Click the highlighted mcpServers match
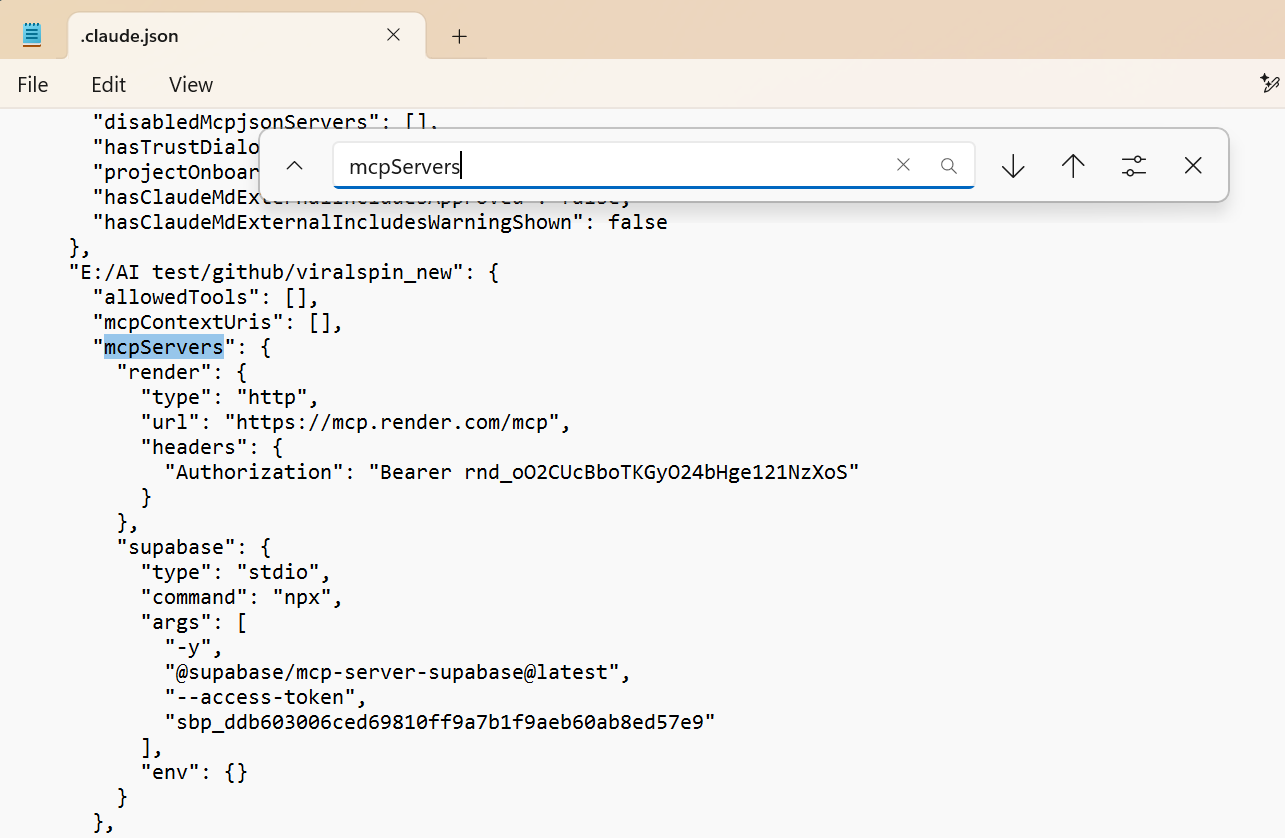Screen dimensions: 1285x838 coord(164,347)
